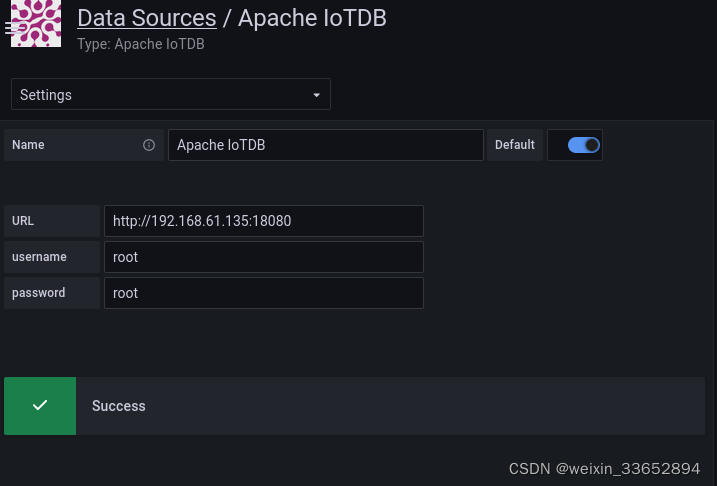Image resolution: width=717 pixels, height=486 pixels.
Task: Click the password input field
Action: (264, 293)
